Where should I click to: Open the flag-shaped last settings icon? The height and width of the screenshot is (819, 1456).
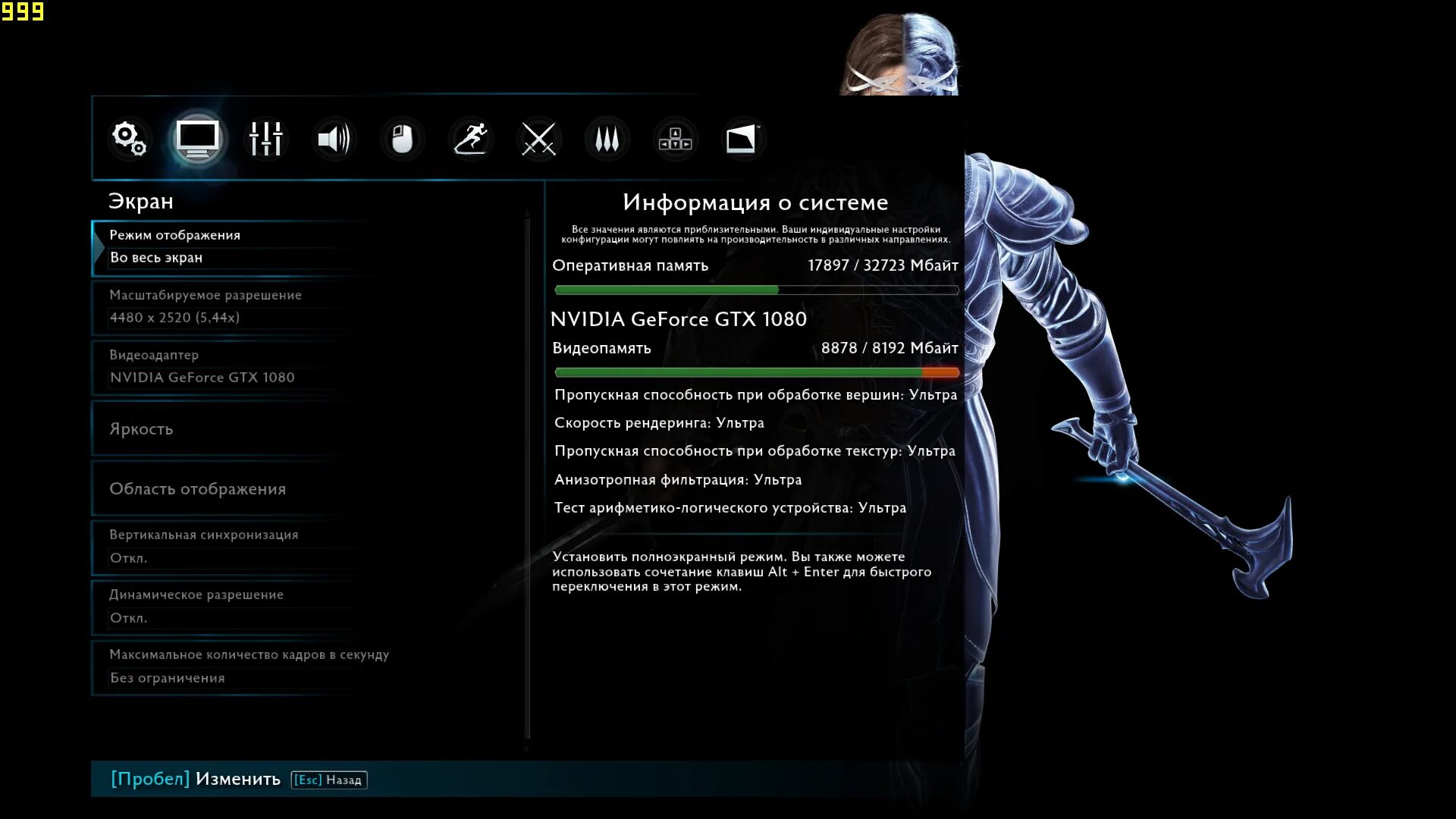(742, 139)
